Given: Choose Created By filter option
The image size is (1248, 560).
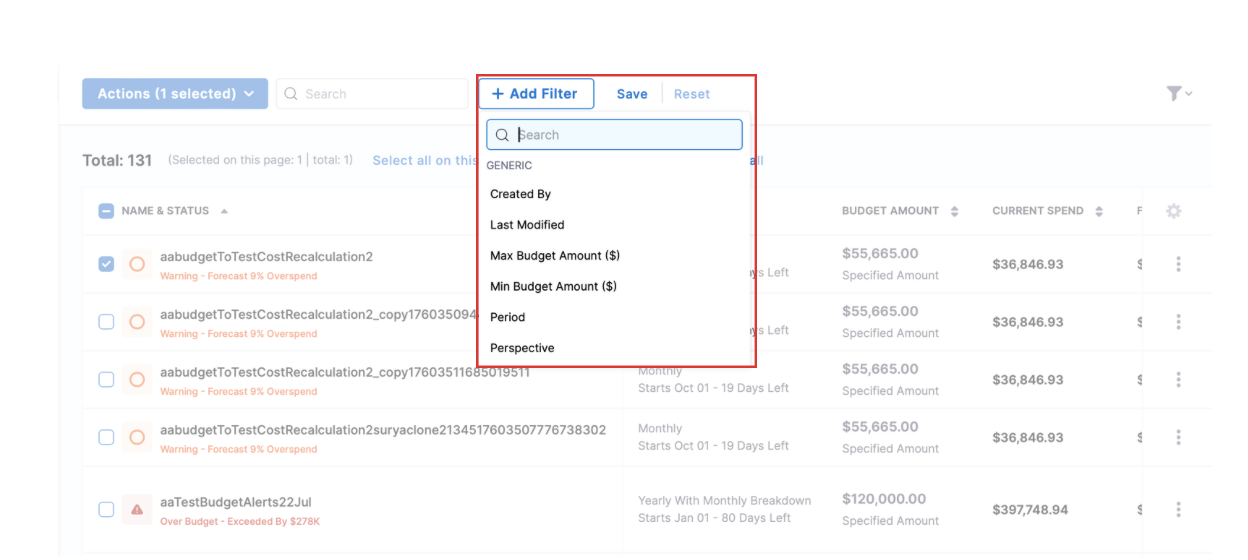Looking at the screenshot, I should click(x=520, y=194).
